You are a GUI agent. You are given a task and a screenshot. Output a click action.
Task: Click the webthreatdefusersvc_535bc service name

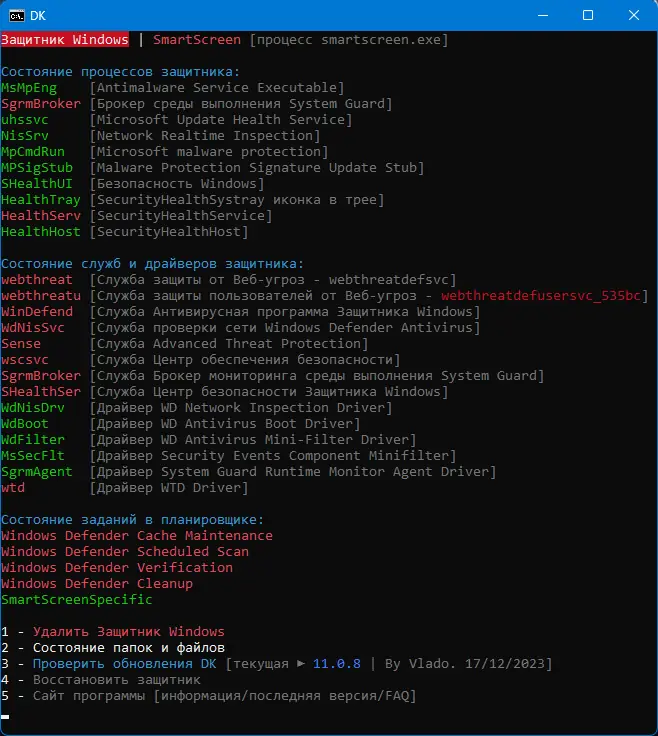click(544, 296)
